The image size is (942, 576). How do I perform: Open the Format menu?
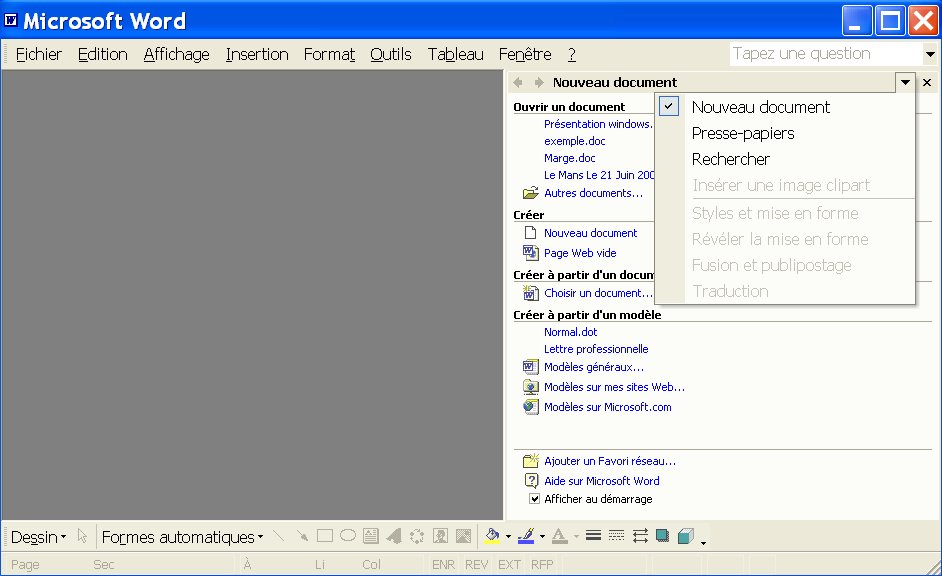(x=329, y=54)
